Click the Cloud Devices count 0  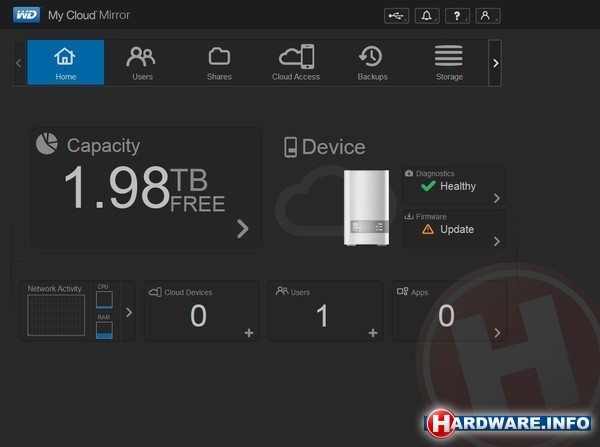click(198, 316)
